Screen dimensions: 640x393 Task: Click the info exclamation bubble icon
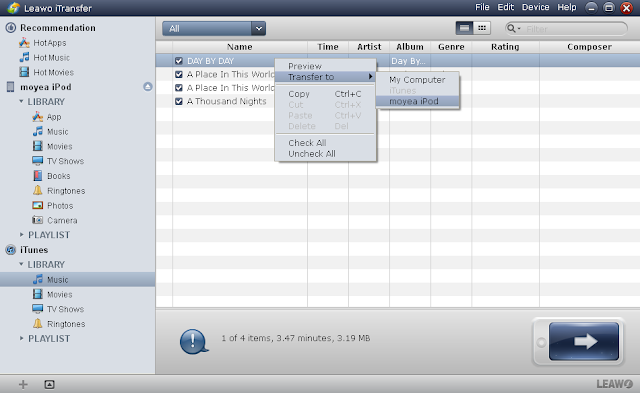(x=194, y=342)
